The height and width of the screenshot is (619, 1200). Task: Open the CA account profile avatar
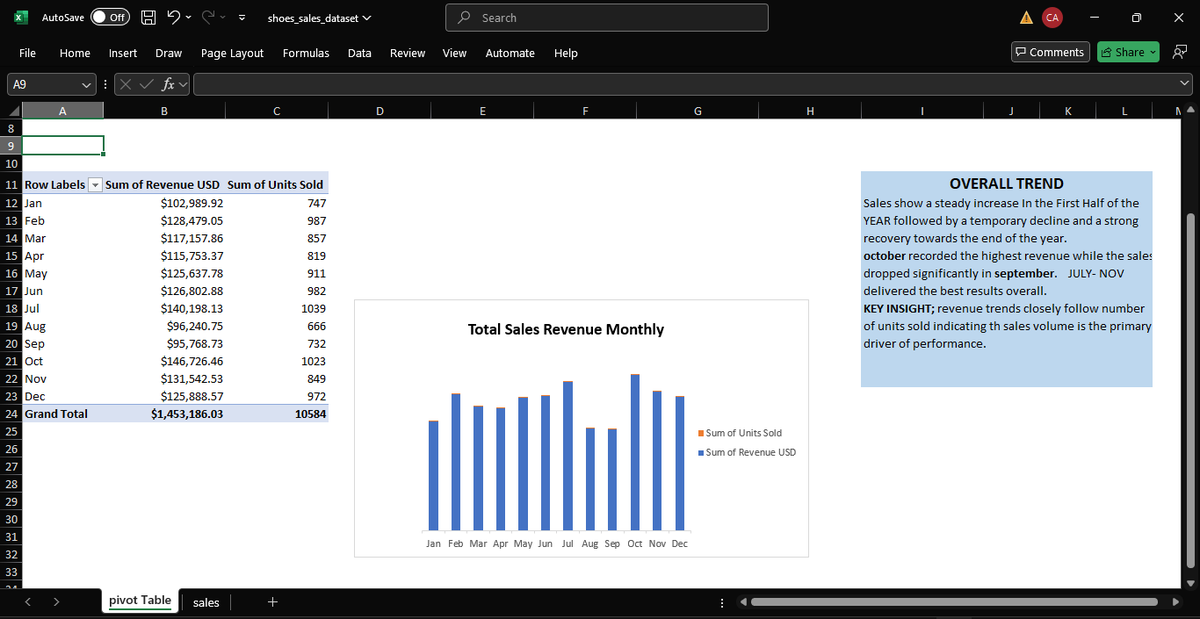(1052, 18)
